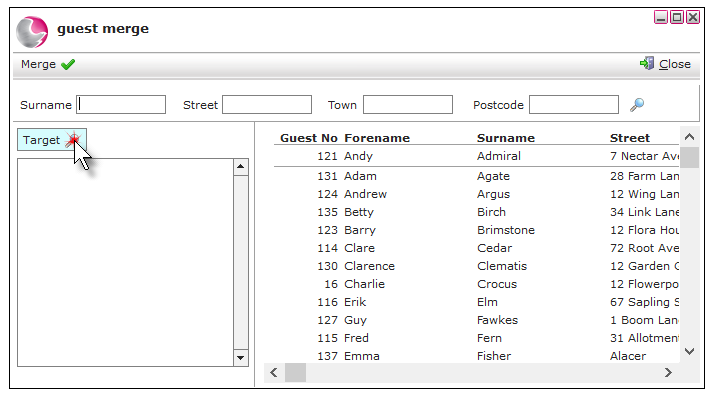Click the guest merge logo icon
Image resolution: width=728 pixels, height=399 pixels.
click(32, 32)
